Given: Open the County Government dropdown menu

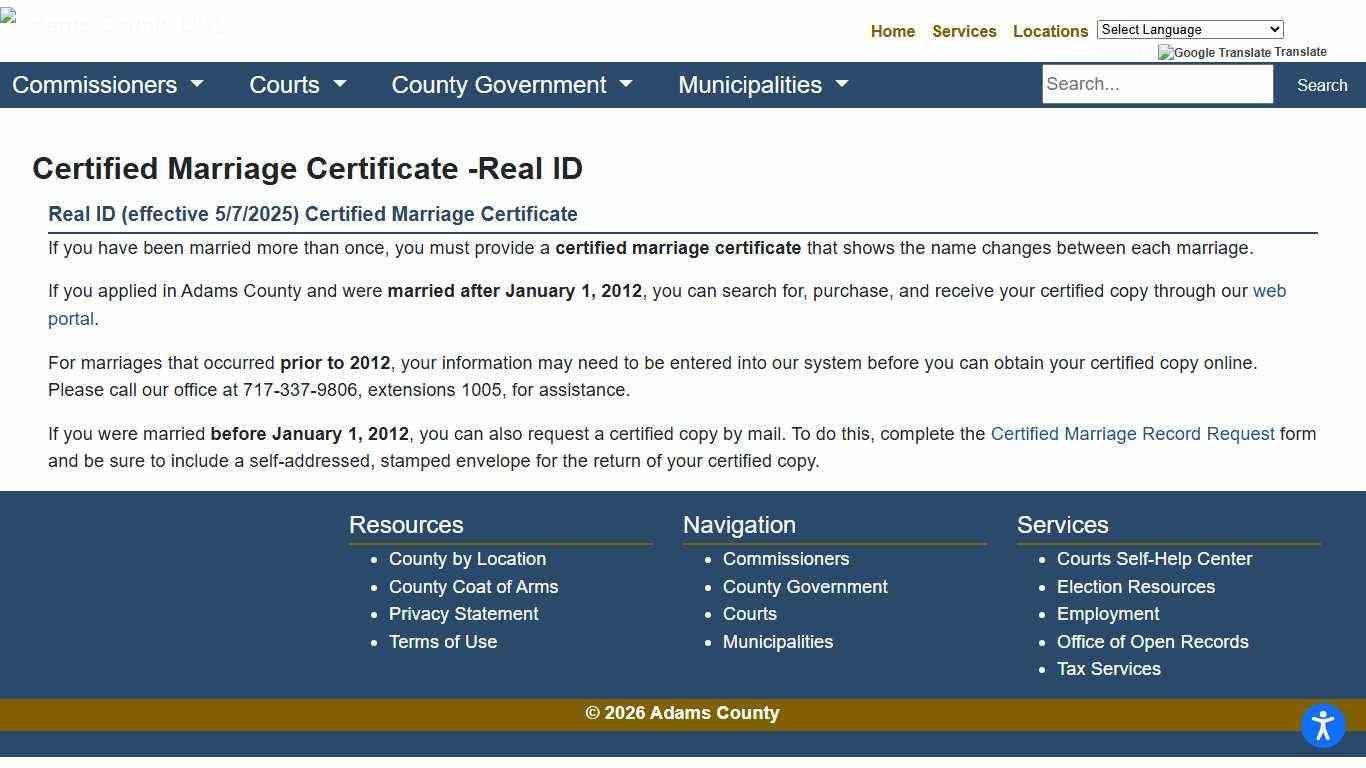Looking at the screenshot, I should click(x=511, y=85).
